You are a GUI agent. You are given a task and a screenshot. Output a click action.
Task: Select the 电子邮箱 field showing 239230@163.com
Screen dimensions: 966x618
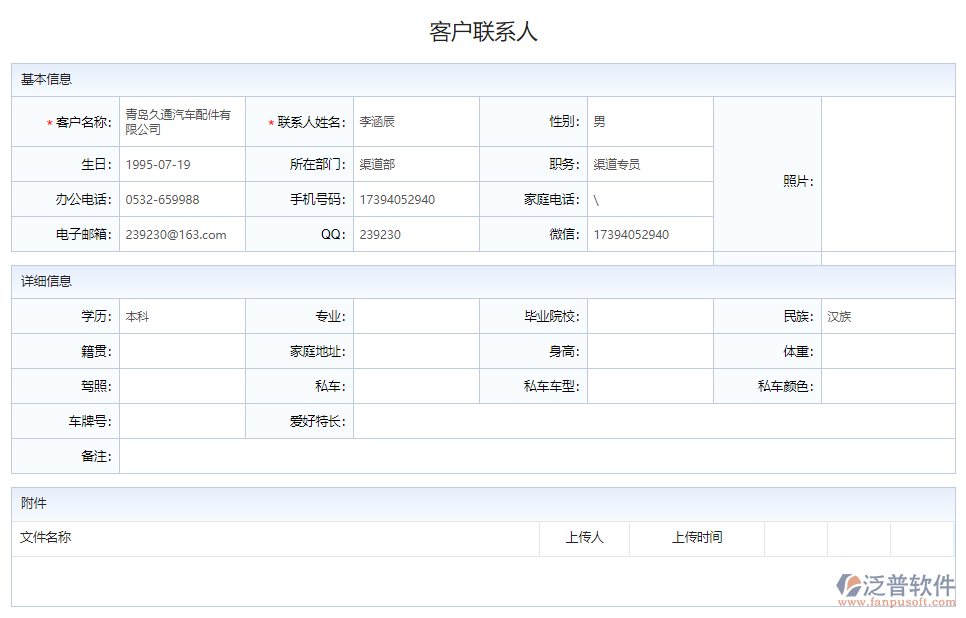pyautogui.click(x=183, y=234)
